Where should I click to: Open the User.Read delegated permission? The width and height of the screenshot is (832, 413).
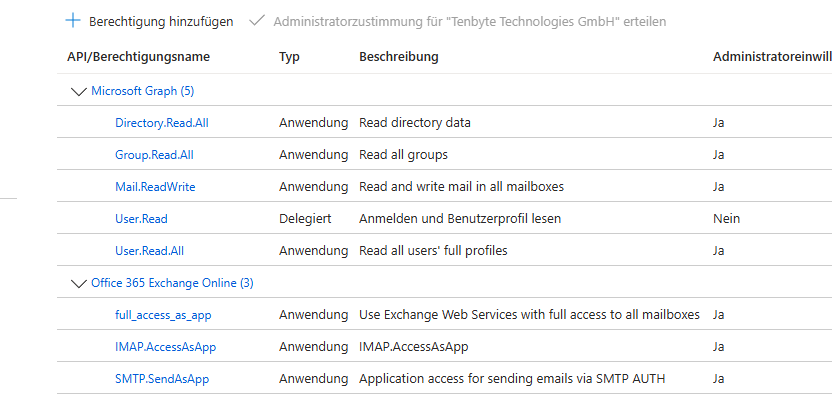click(x=141, y=218)
